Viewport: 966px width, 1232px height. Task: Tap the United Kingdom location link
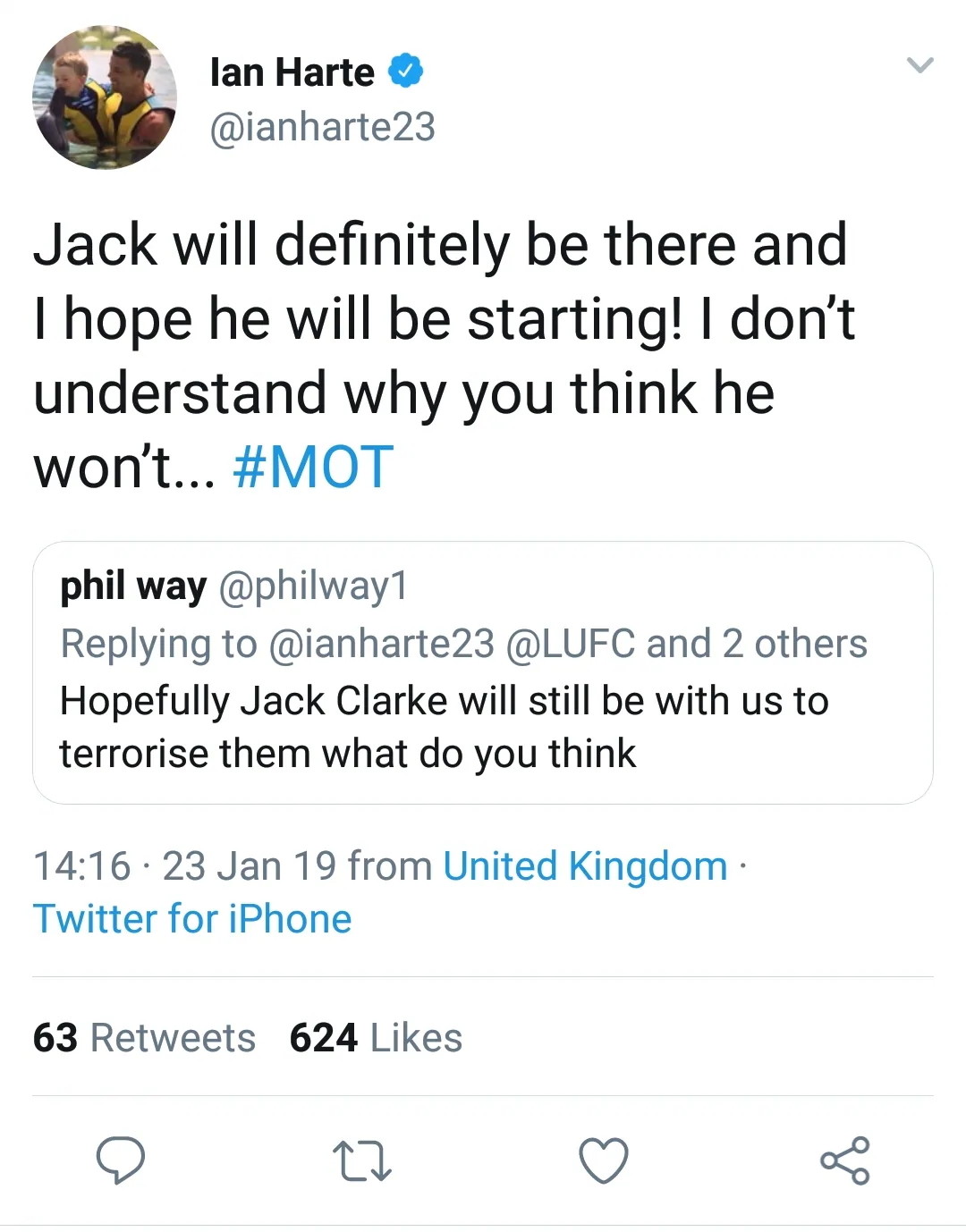(x=585, y=865)
